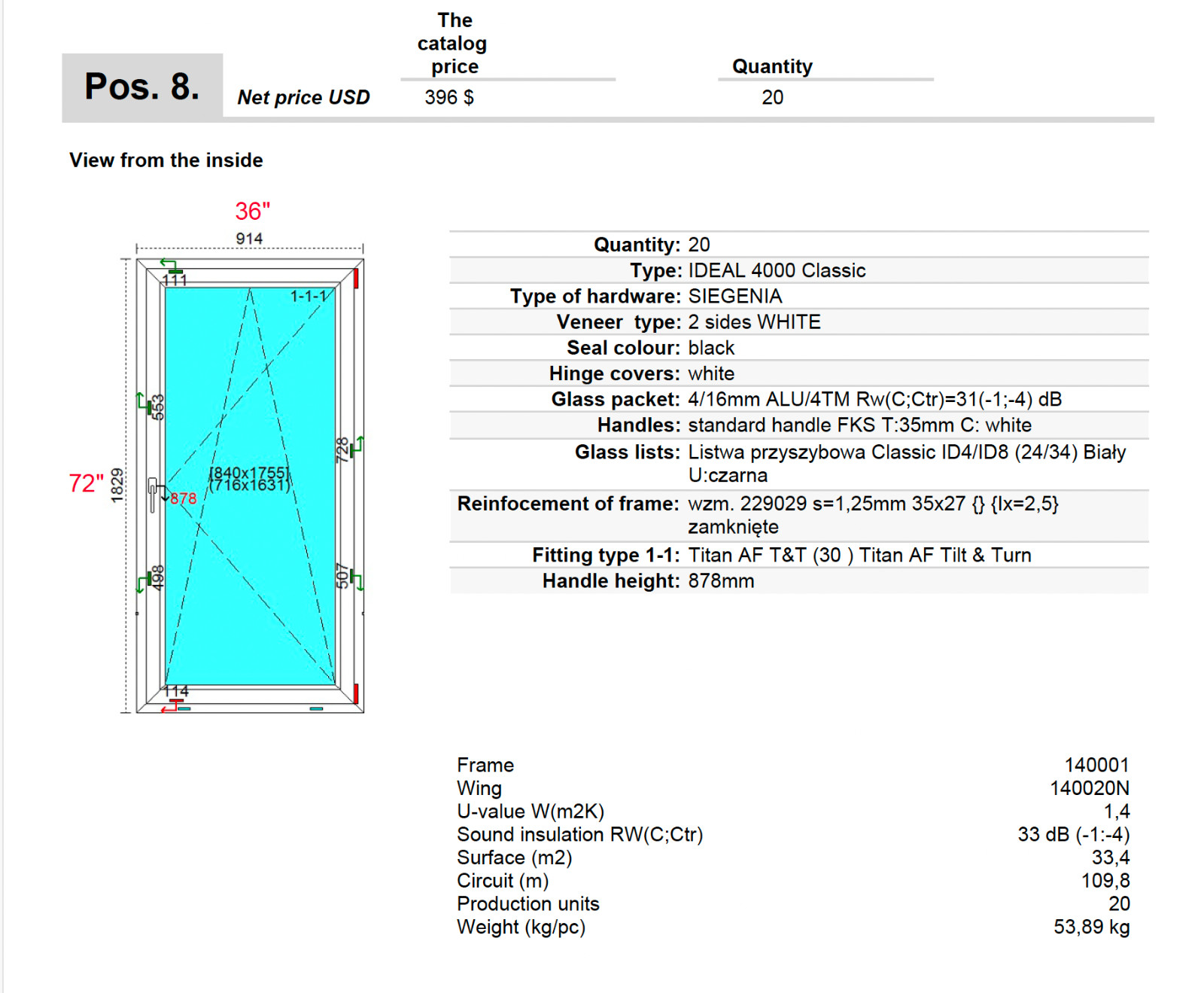Click the Quantity value 20
The width and height of the screenshot is (1204, 993).
[x=772, y=97]
